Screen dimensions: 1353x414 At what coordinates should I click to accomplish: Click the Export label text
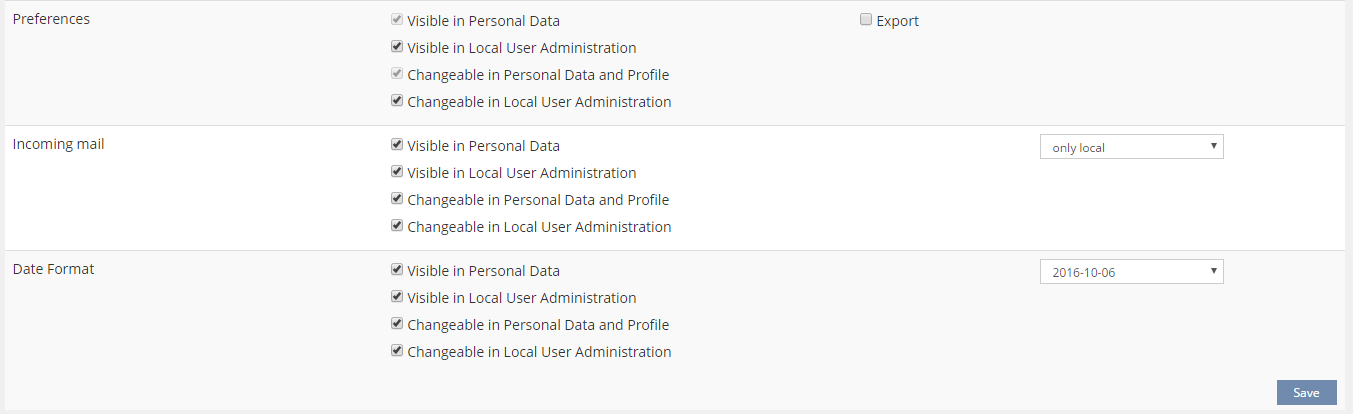897,21
